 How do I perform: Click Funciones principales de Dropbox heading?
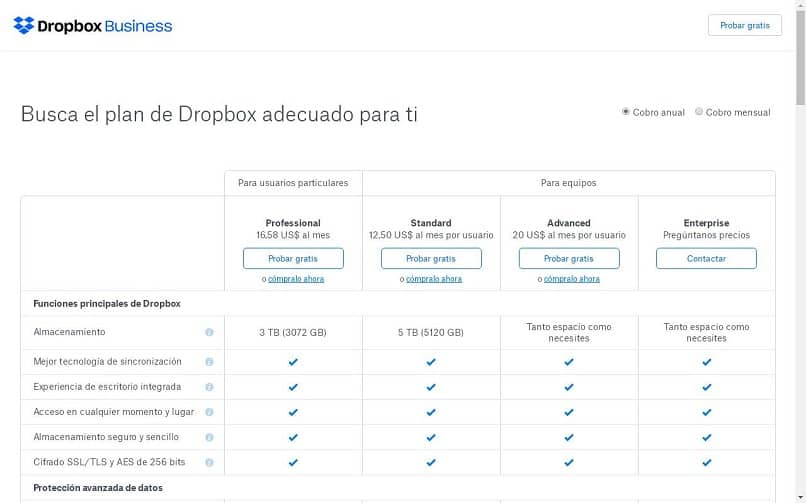pyautogui.click(x=107, y=304)
